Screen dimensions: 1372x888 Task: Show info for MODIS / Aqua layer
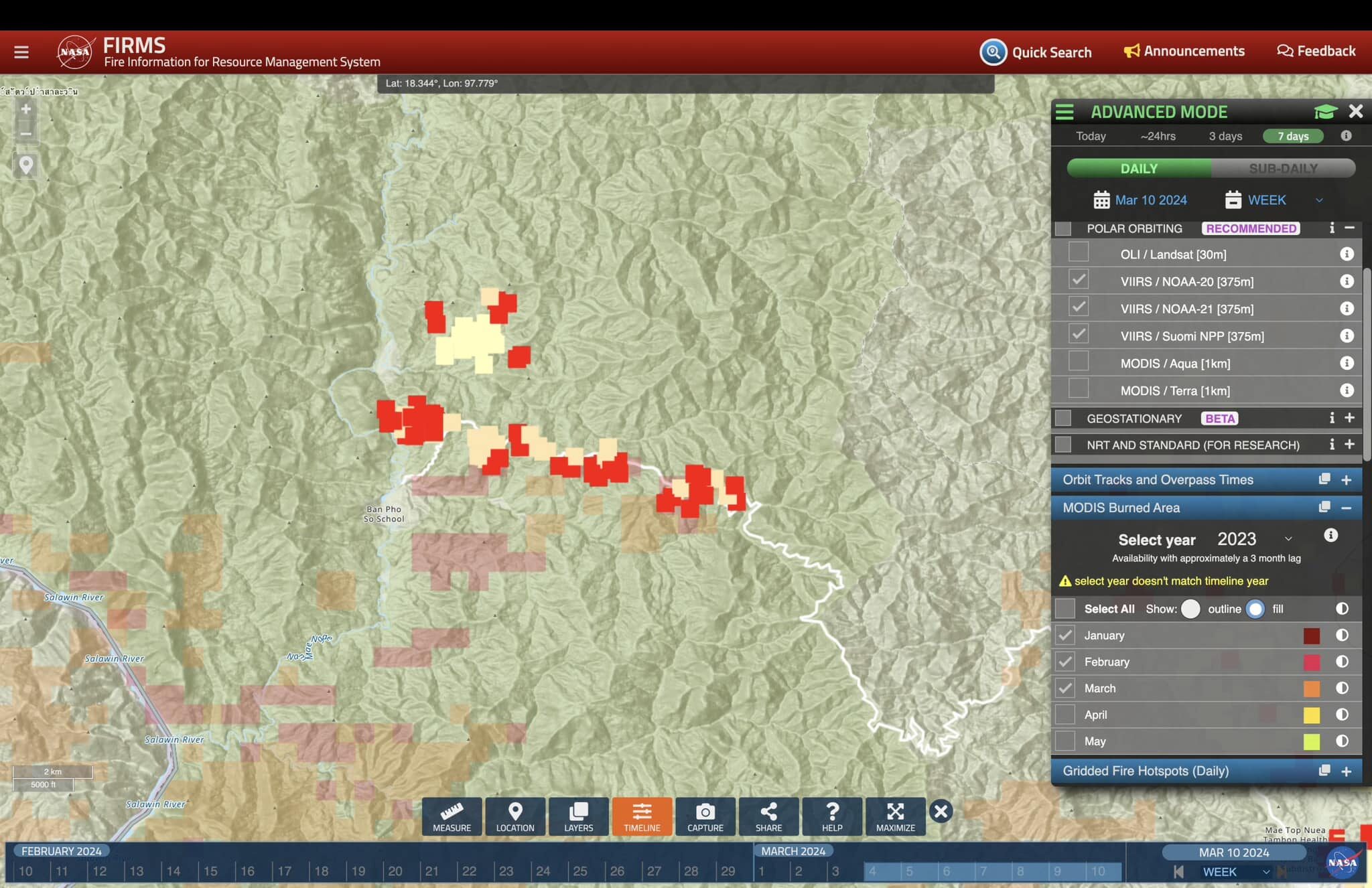(x=1347, y=363)
